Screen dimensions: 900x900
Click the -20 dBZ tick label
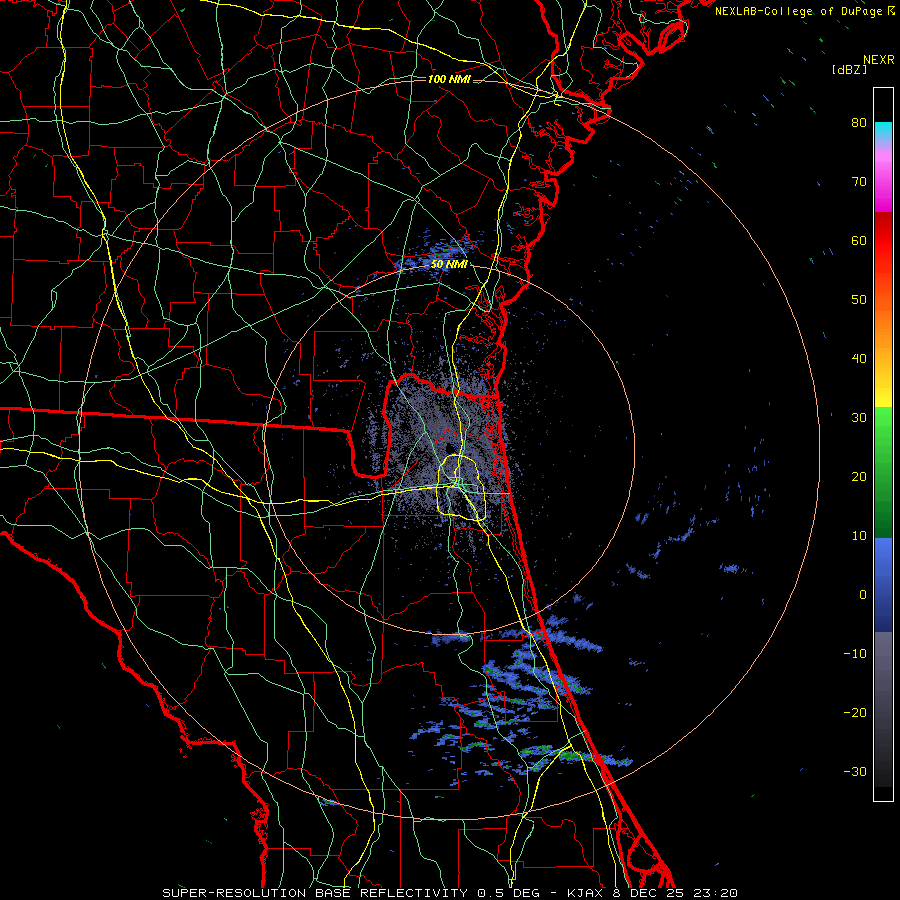(x=855, y=712)
